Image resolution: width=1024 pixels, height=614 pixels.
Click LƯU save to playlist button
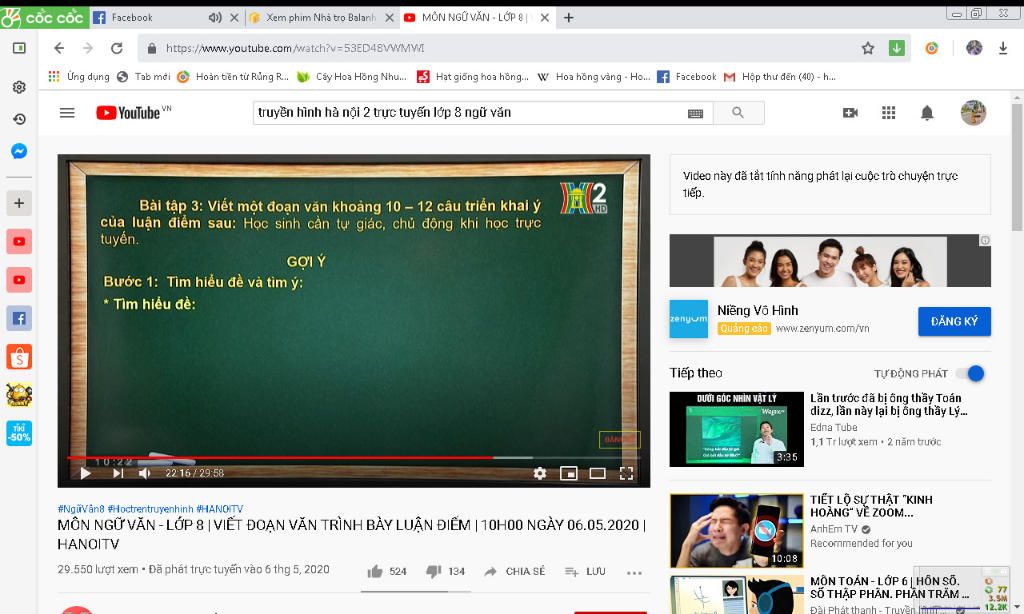pyautogui.click(x=585, y=572)
